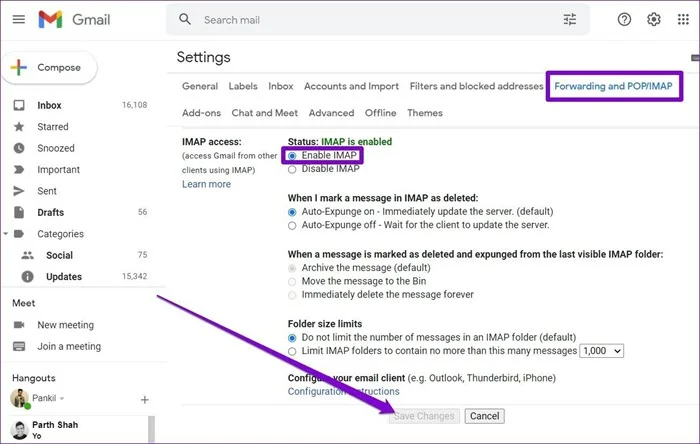Viewport: 700px width, 444px height.
Task: Click the Snoozed clock icon
Action: (x=19, y=148)
